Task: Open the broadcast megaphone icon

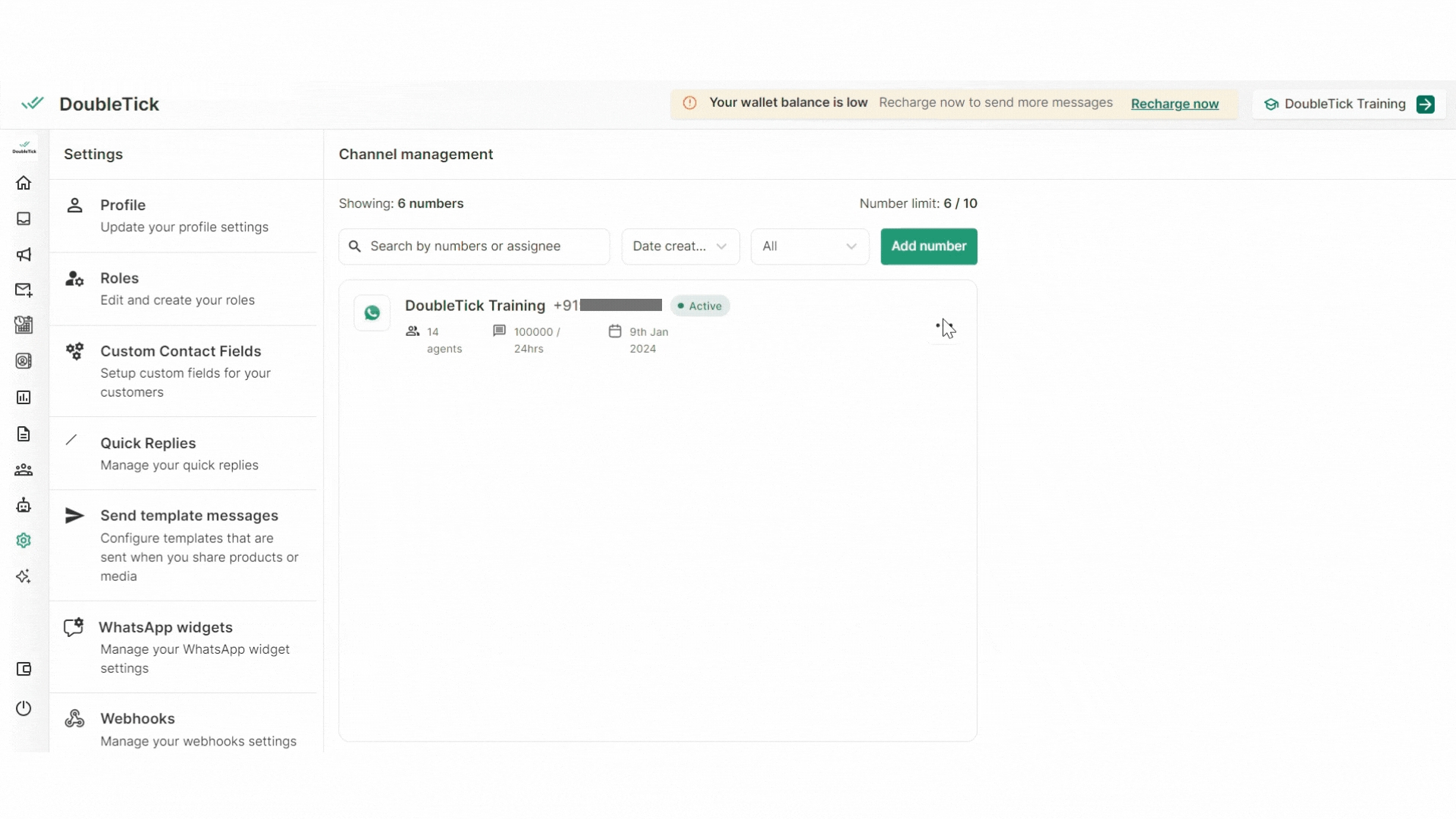Action: pos(24,255)
